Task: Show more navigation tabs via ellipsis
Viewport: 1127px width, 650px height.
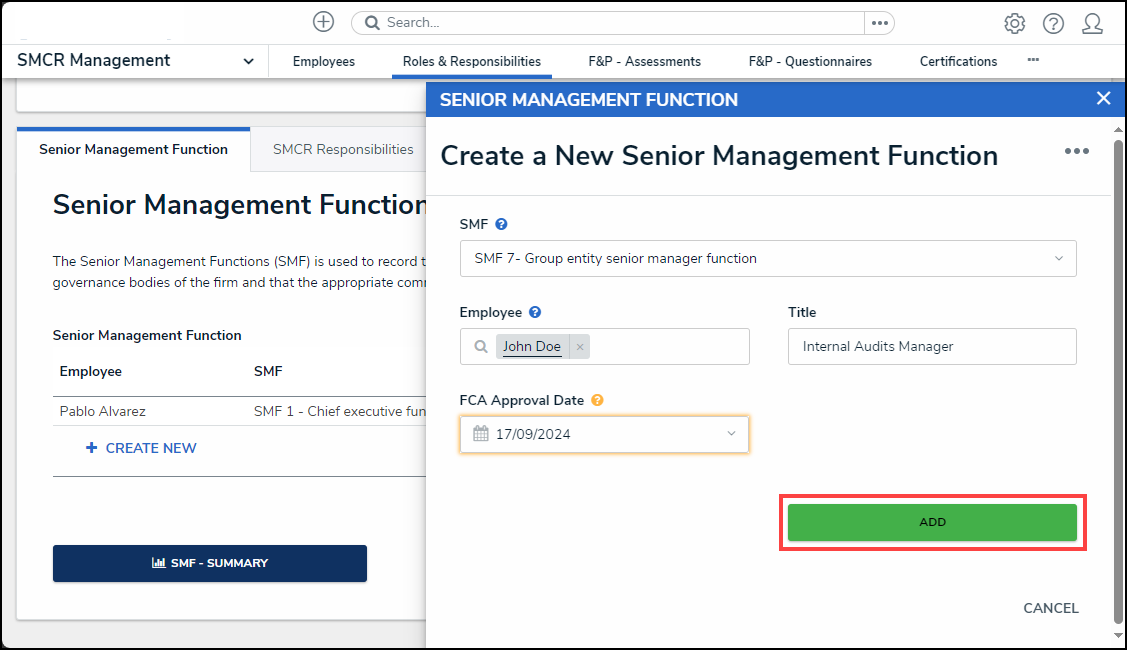Action: 1033,60
